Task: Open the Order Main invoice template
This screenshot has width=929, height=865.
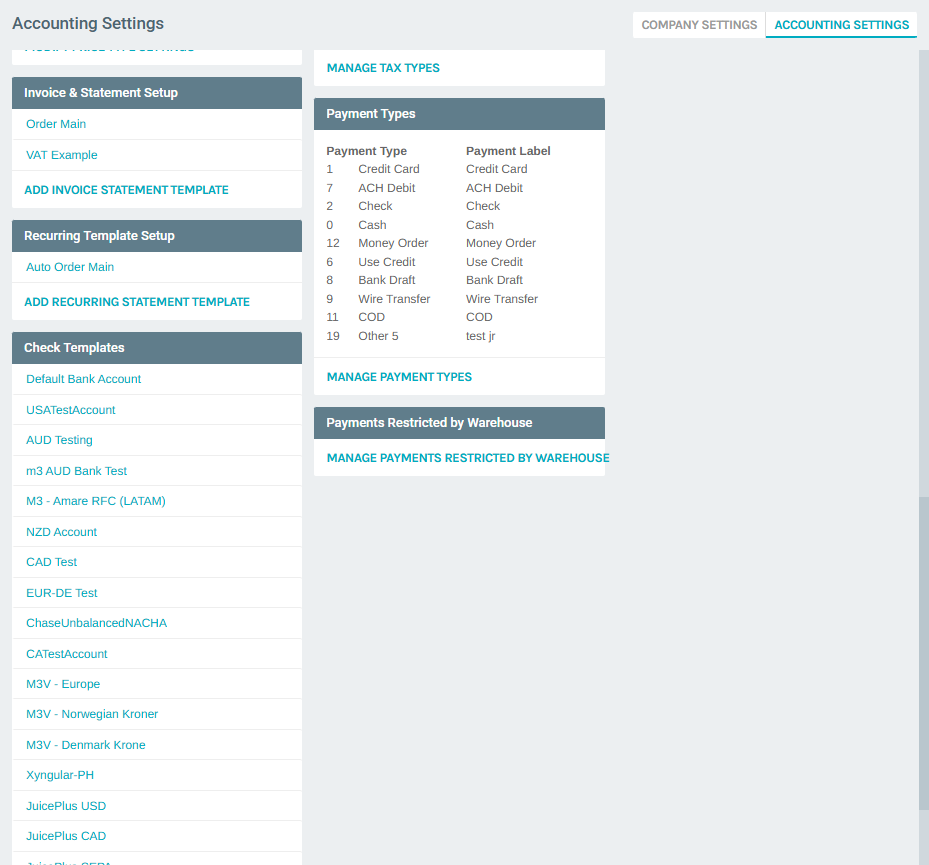Action: click(x=56, y=124)
